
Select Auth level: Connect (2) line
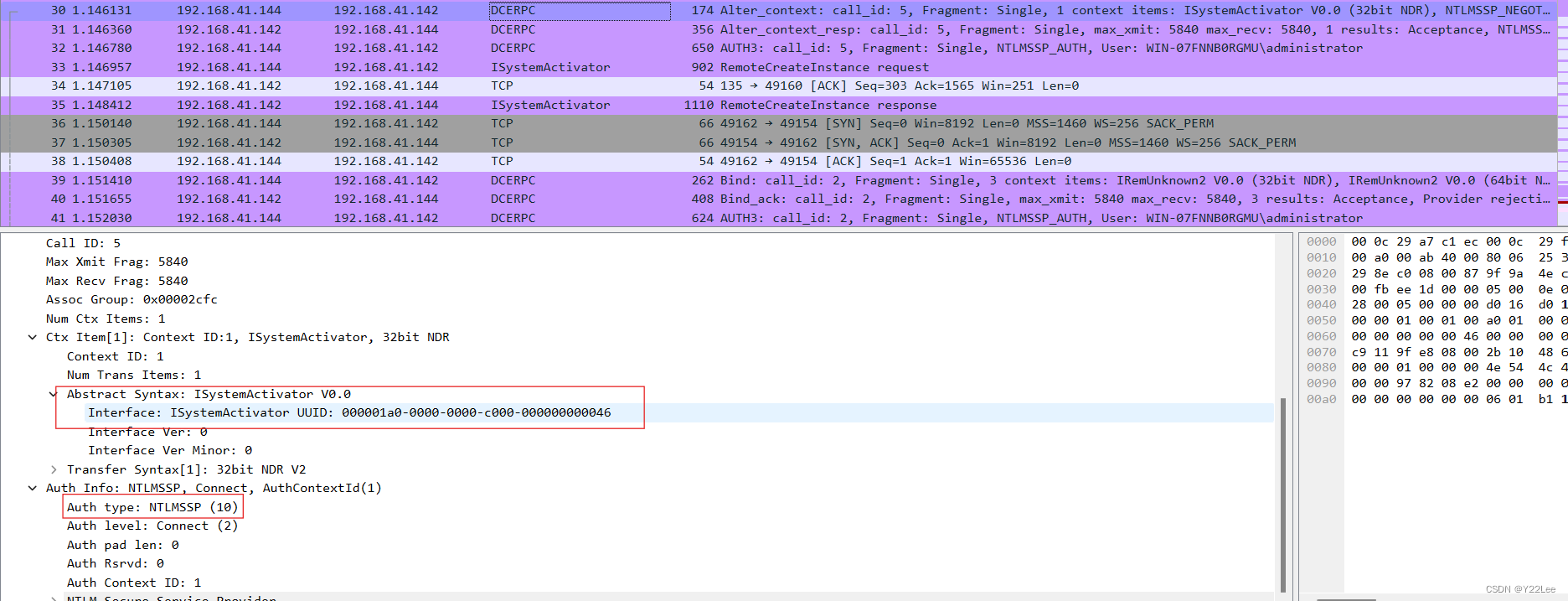coord(152,526)
